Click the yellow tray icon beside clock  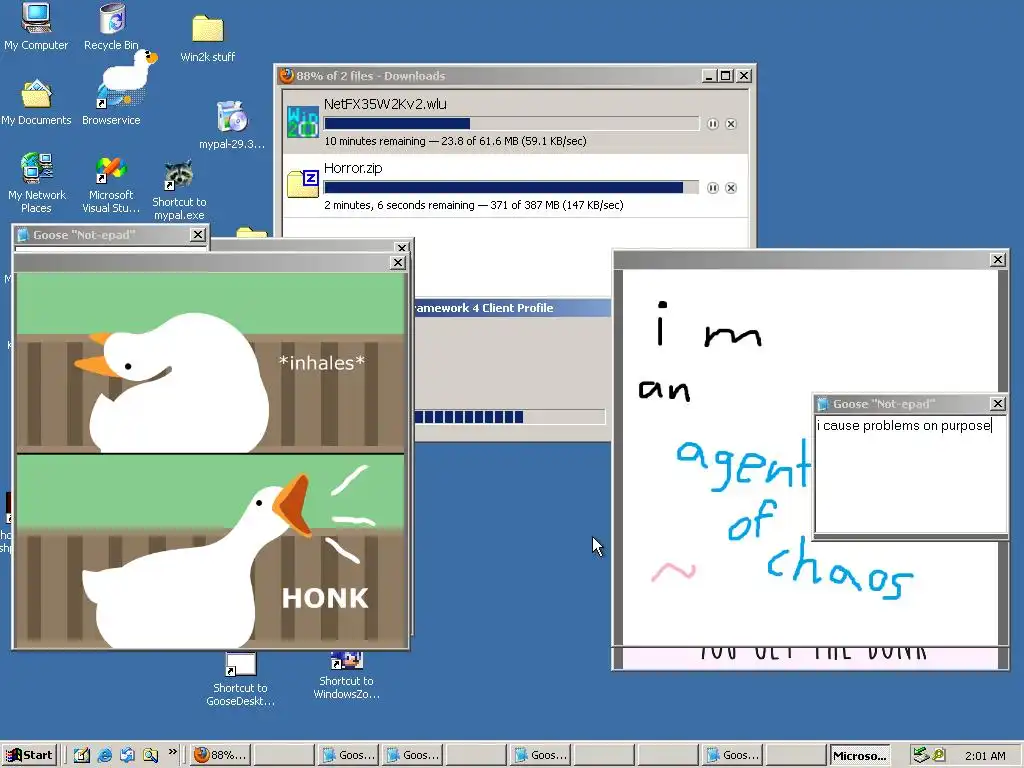(x=939, y=755)
